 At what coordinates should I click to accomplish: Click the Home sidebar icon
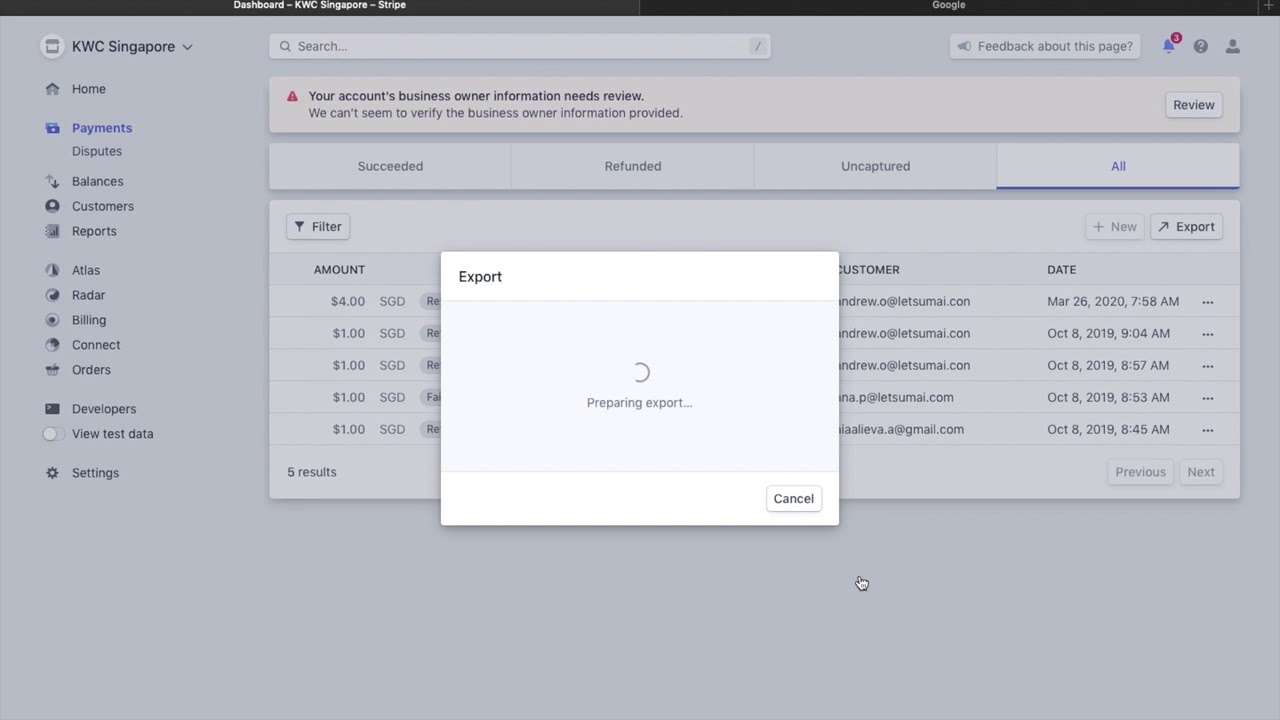pyautogui.click(x=52, y=89)
